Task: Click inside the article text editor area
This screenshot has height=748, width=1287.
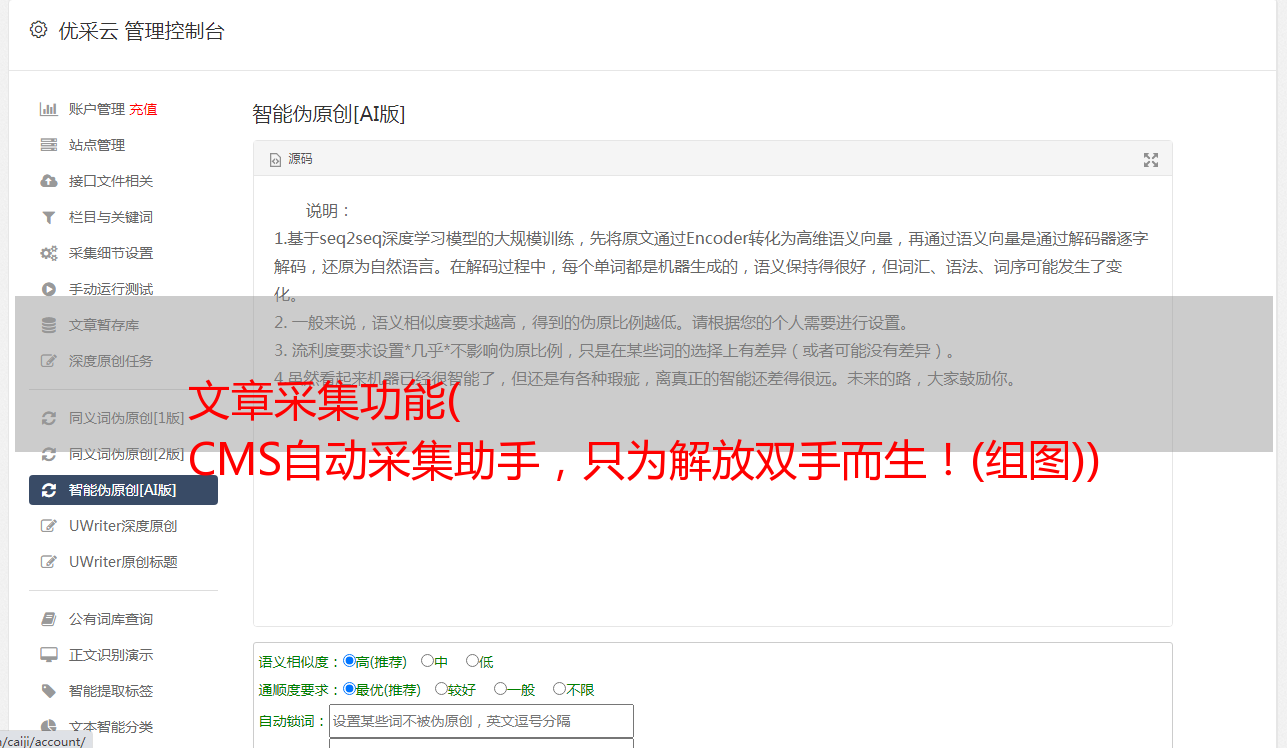Action: [712, 401]
